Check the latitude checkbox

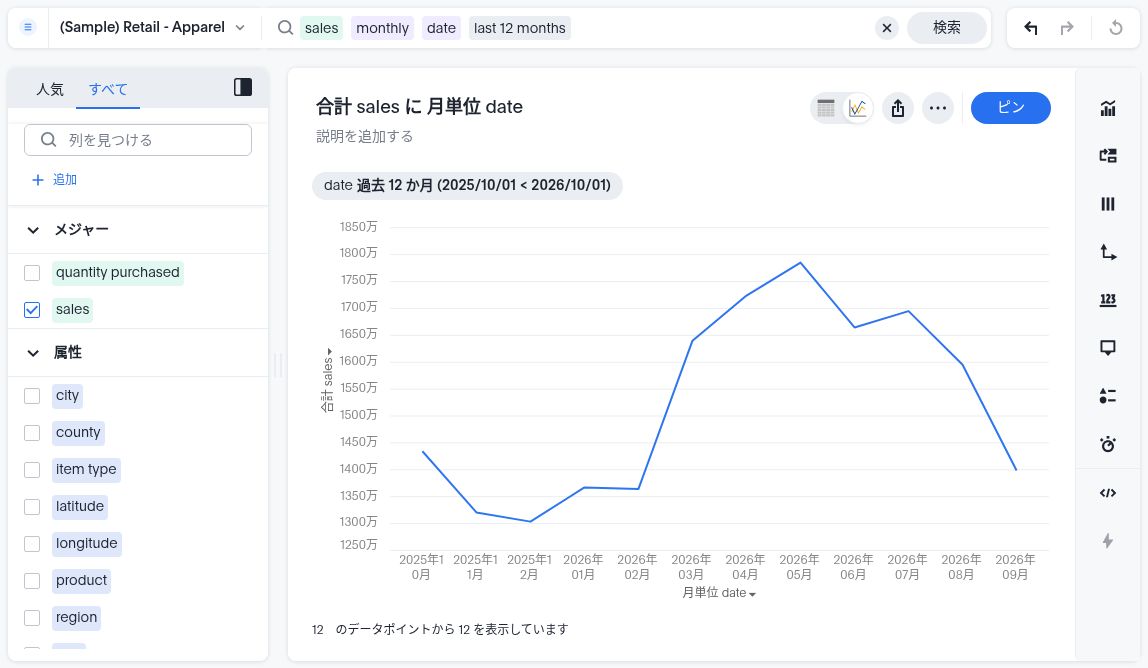click(x=32, y=507)
